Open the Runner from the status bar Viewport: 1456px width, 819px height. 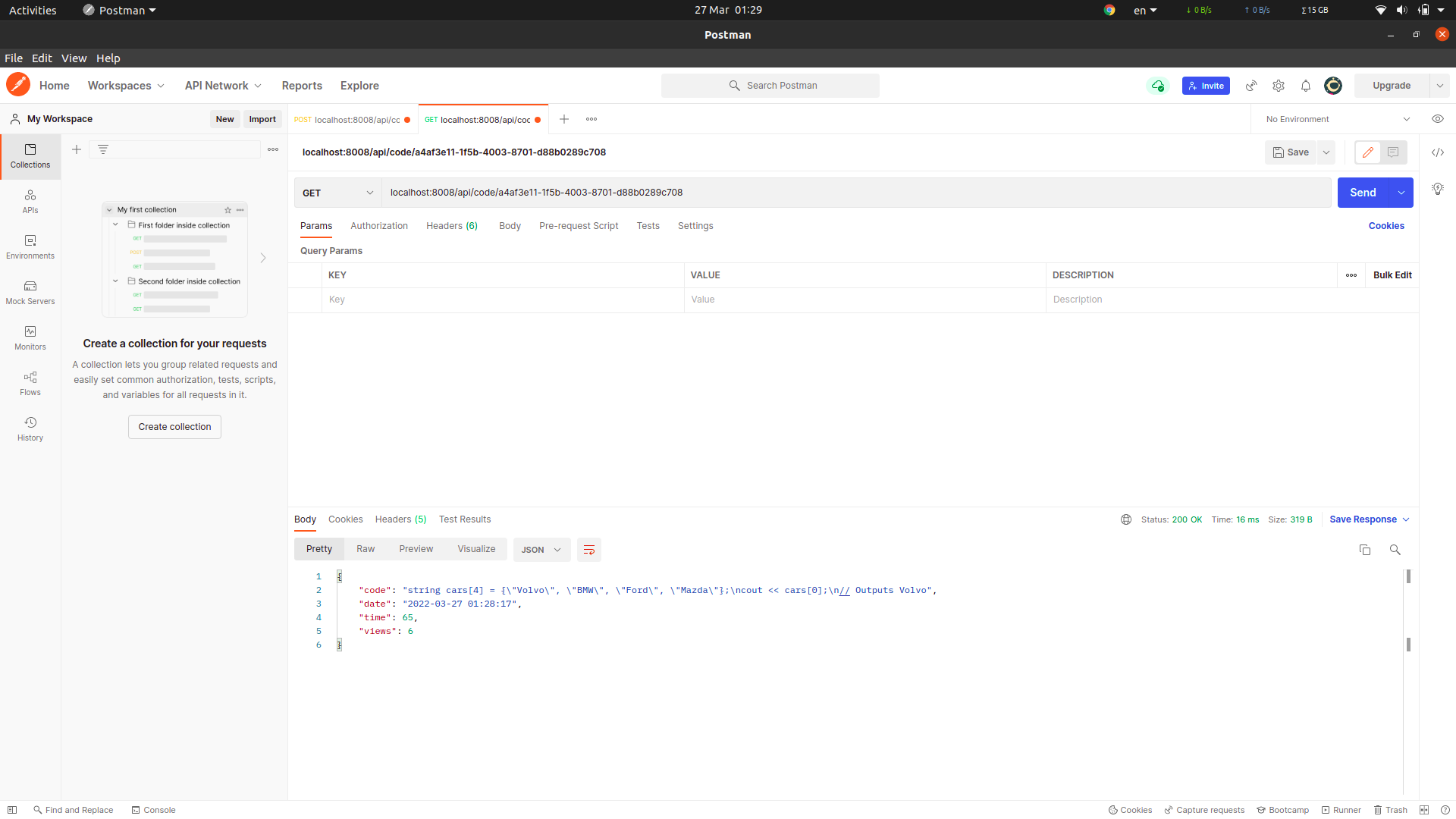(1341, 810)
